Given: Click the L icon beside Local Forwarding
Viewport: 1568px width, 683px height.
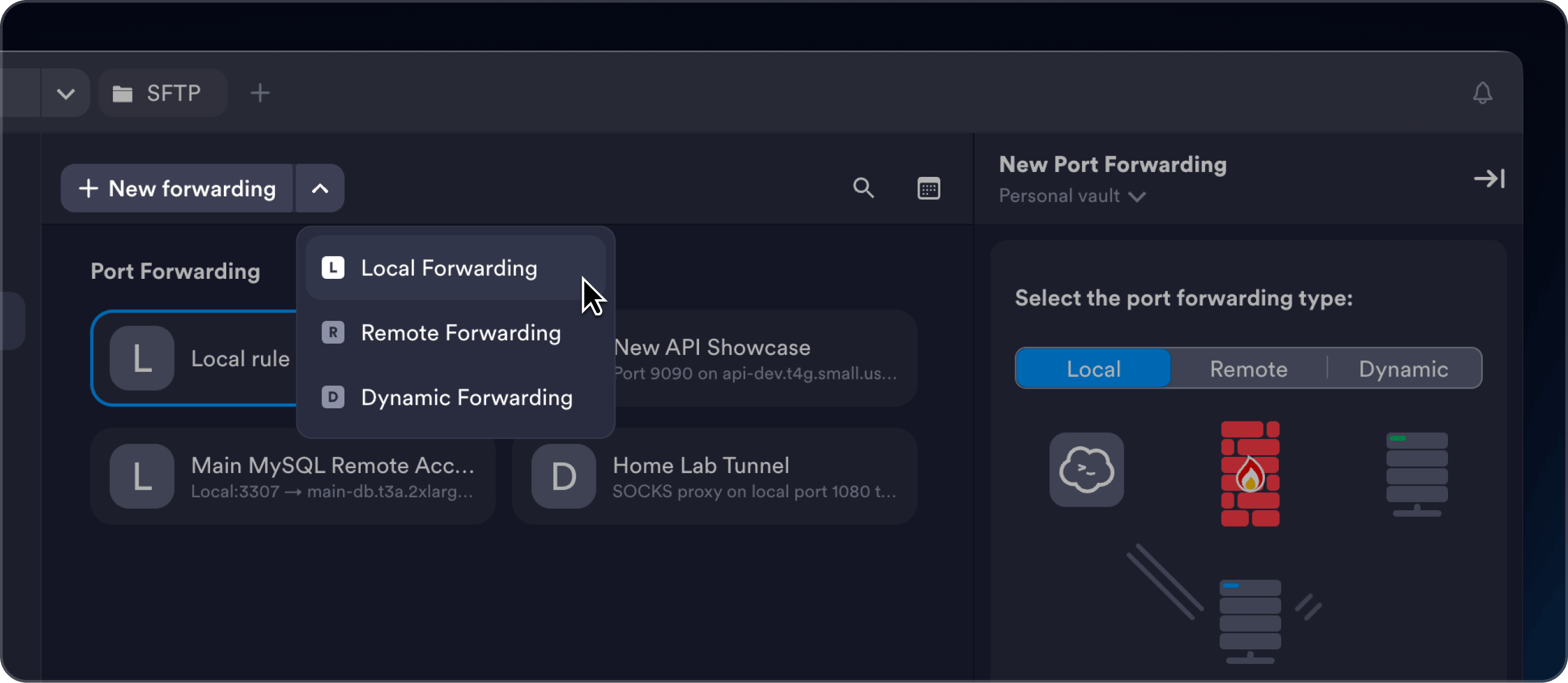Looking at the screenshot, I should click(333, 268).
